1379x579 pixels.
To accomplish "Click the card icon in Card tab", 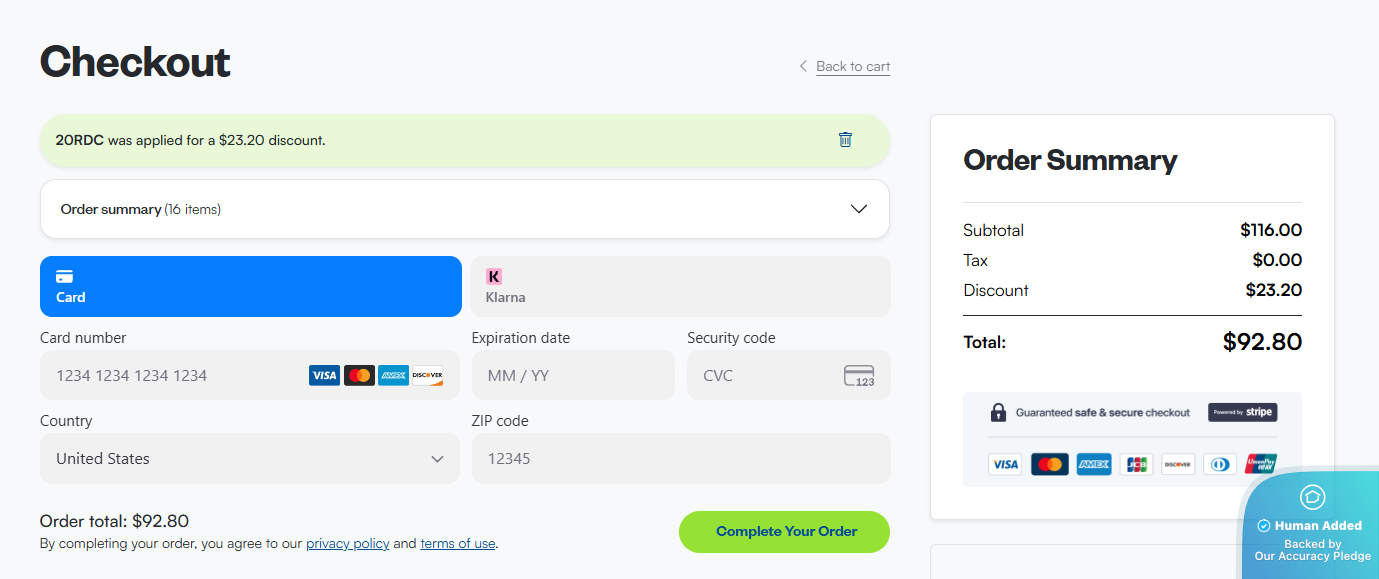I will (64, 276).
